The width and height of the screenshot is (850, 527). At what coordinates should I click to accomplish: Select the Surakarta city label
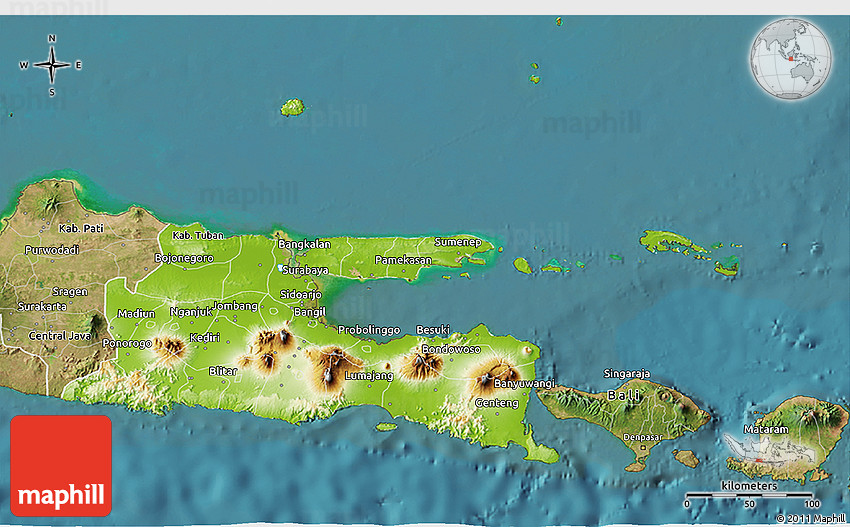point(45,306)
